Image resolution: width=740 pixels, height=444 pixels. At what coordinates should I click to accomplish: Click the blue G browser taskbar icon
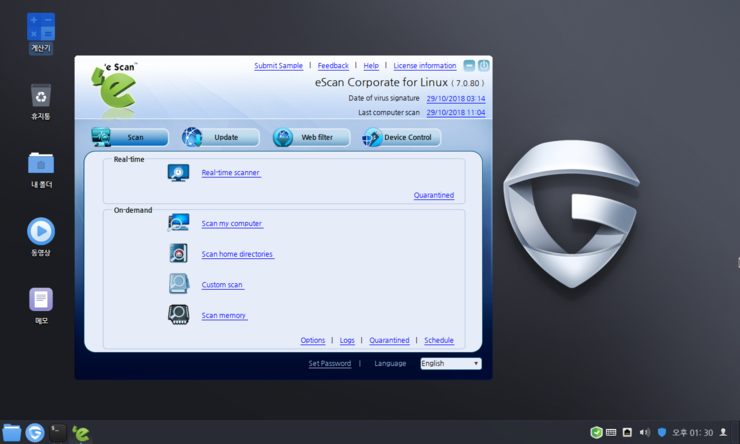35,433
